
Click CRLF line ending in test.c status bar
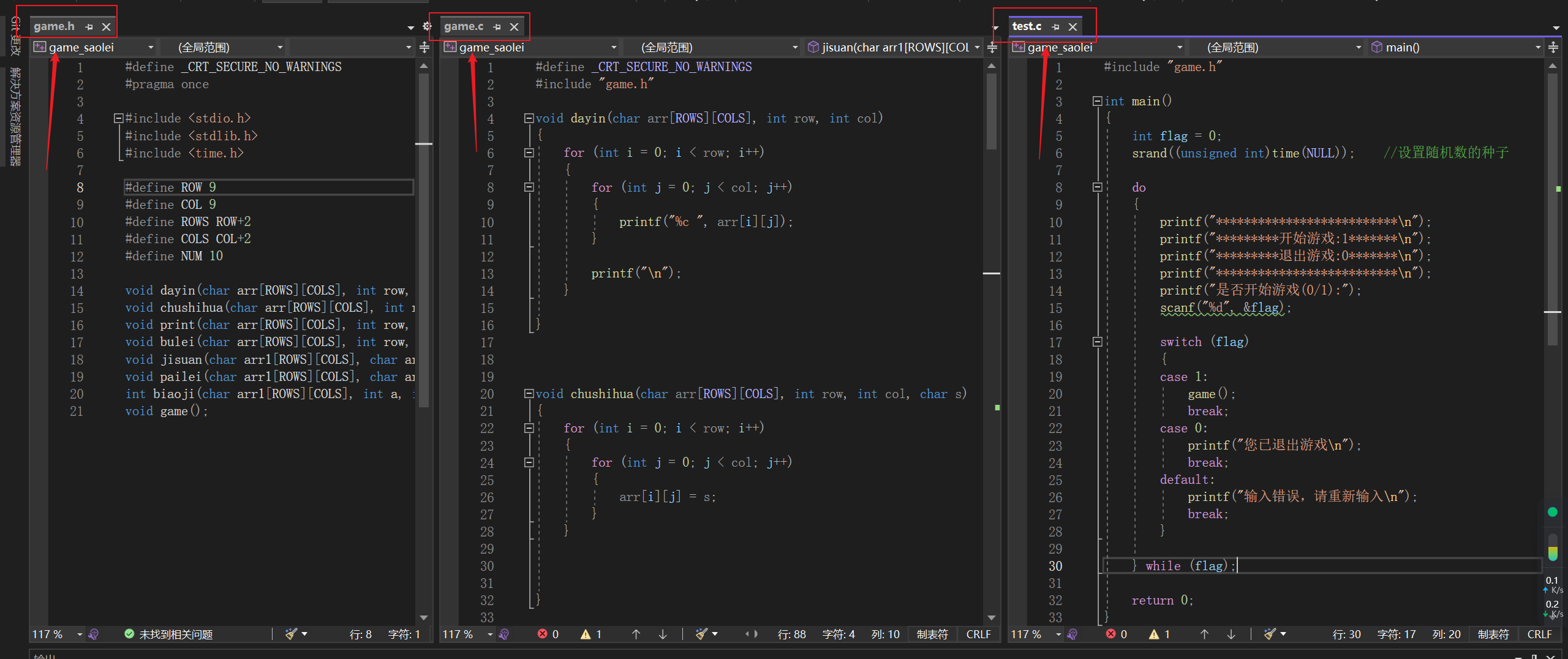point(1540,635)
